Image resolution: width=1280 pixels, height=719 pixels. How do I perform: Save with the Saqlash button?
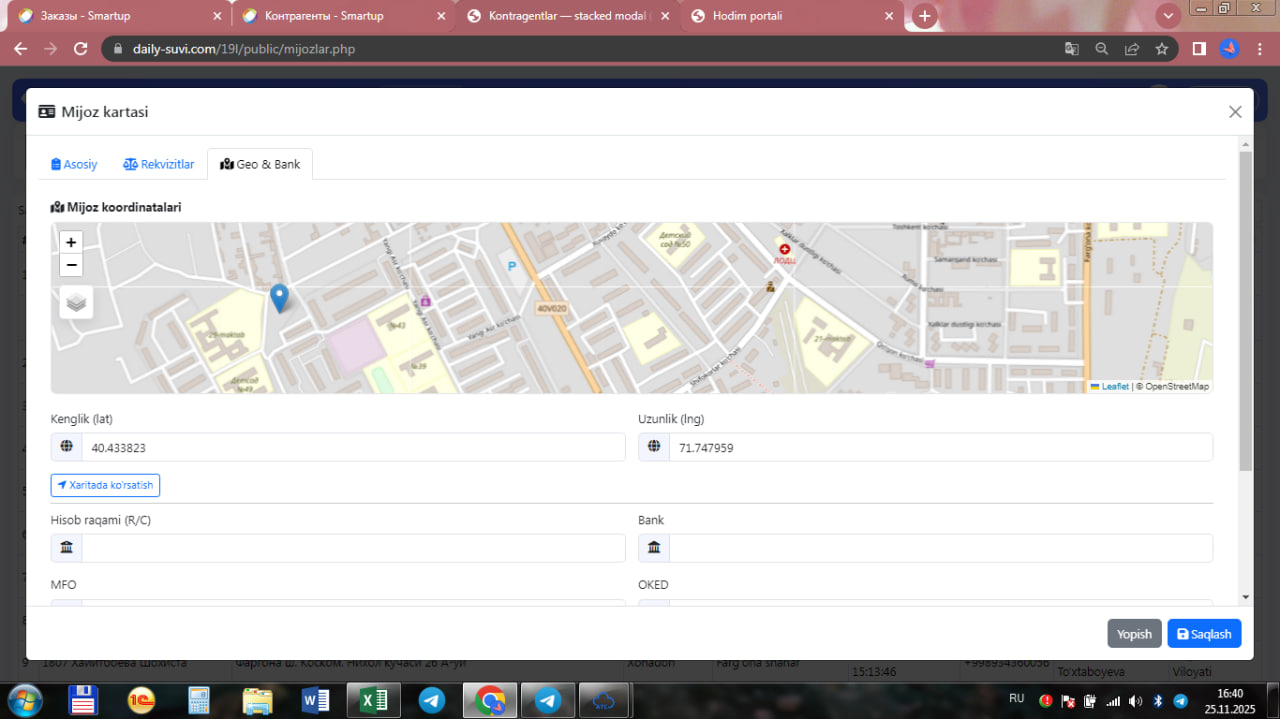coord(1204,634)
